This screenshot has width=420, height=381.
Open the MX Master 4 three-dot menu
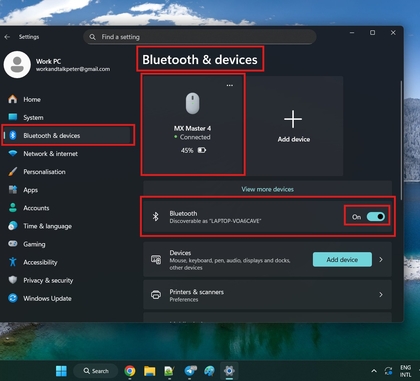(x=230, y=85)
